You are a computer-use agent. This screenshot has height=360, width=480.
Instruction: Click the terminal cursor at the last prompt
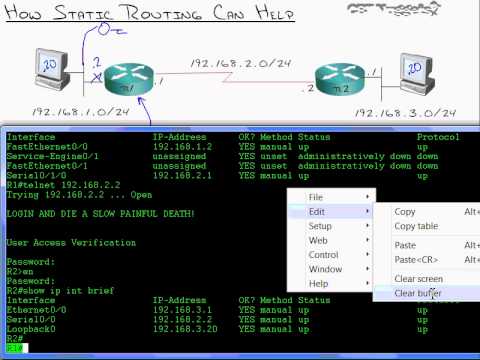coord(25,348)
